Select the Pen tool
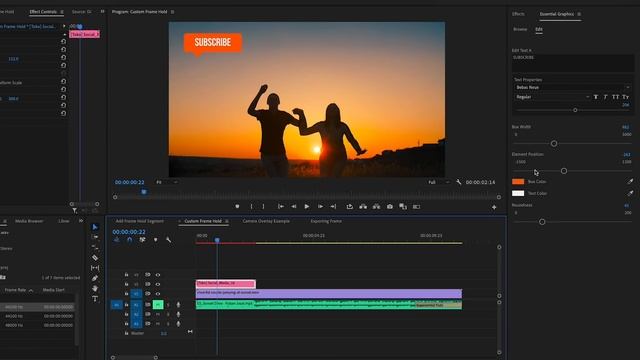The height and width of the screenshot is (360, 640). 95,278
